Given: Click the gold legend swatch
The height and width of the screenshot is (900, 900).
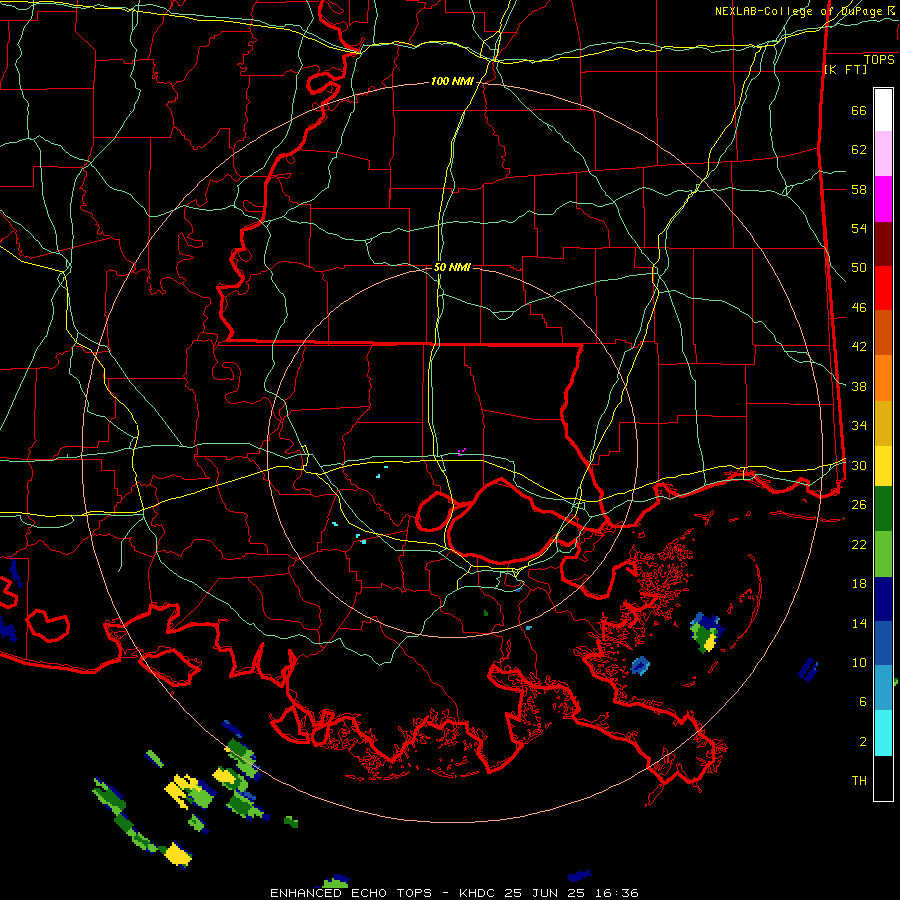Looking at the screenshot, I should pyautogui.click(x=883, y=424).
